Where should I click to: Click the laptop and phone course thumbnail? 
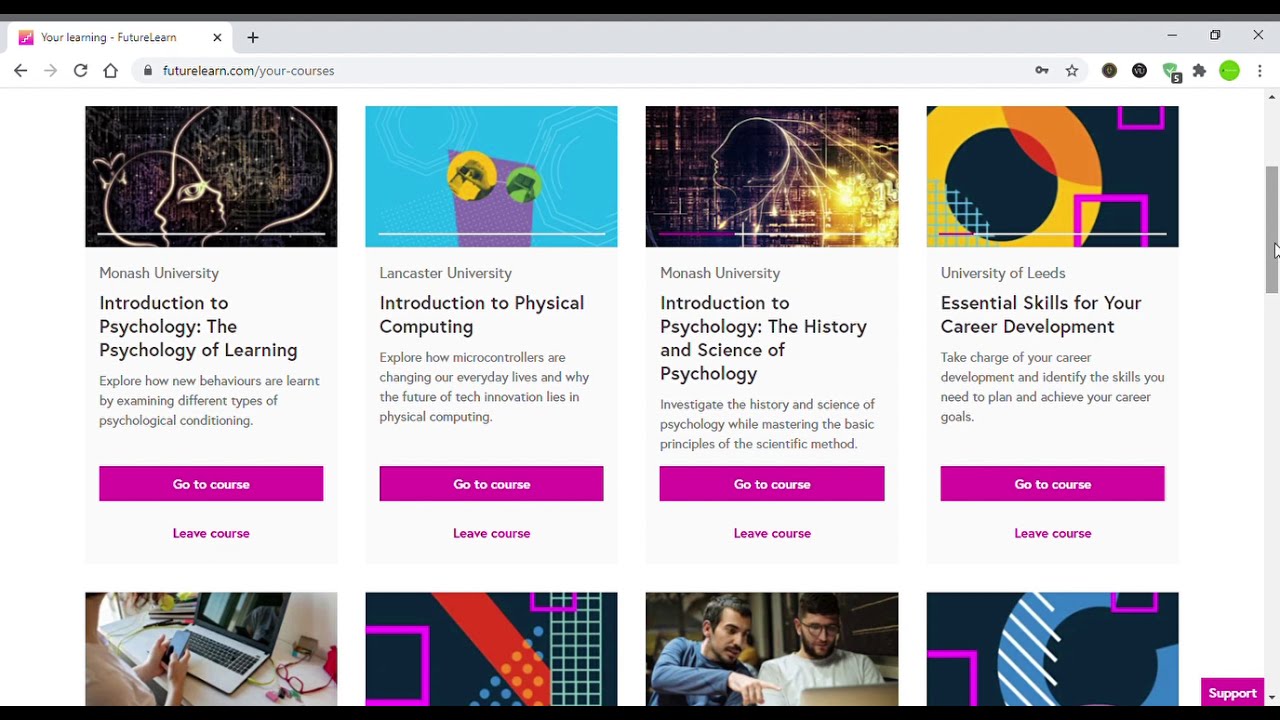211,649
